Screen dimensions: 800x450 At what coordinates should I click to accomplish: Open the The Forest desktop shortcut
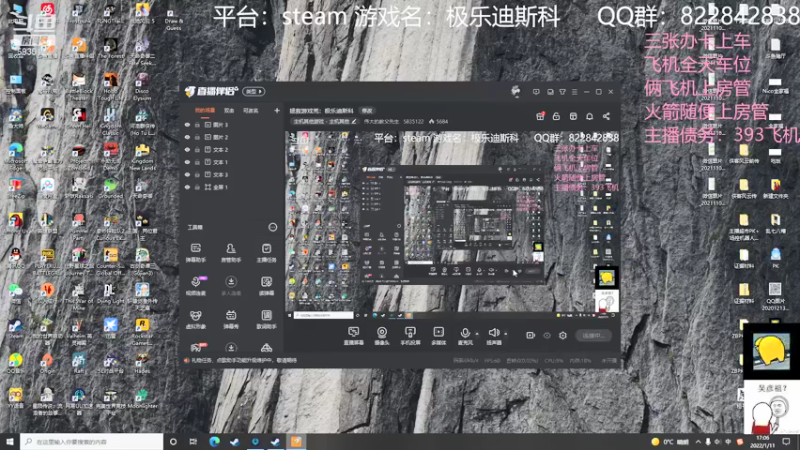coord(110,50)
